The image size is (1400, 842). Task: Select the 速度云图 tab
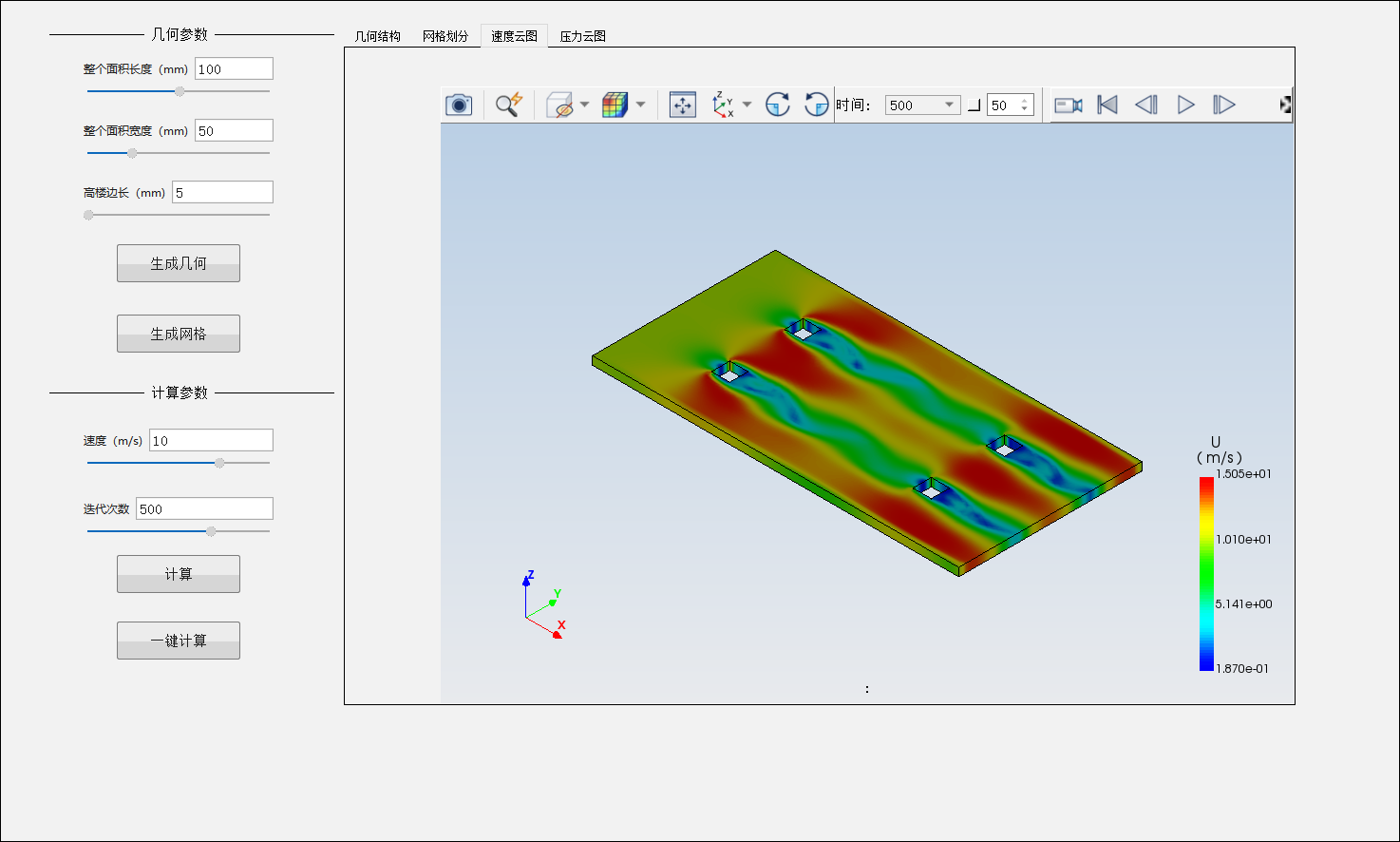click(514, 36)
